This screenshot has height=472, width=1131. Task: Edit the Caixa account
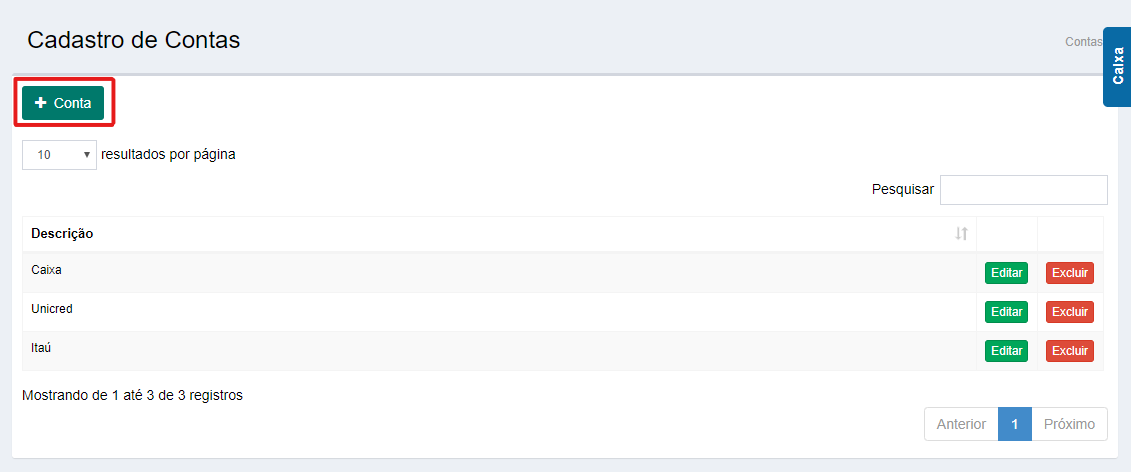1006,273
